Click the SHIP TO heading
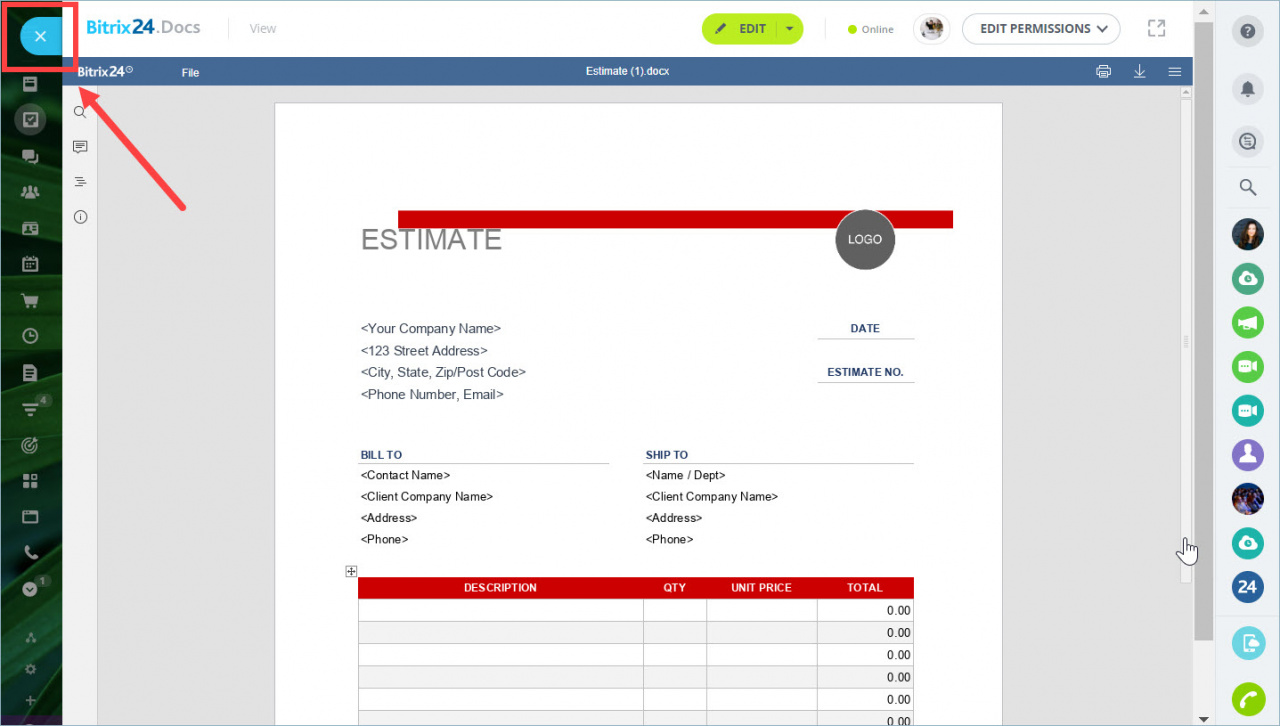This screenshot has height=726, width=1280. 667,455
